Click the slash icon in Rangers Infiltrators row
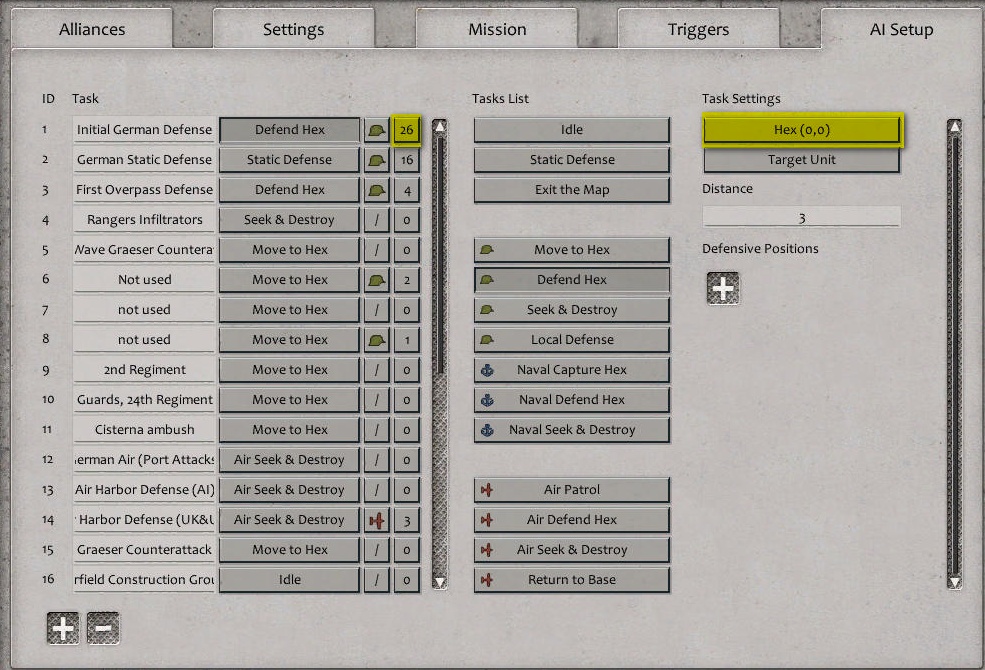The image size is (985, 670). 376,220
